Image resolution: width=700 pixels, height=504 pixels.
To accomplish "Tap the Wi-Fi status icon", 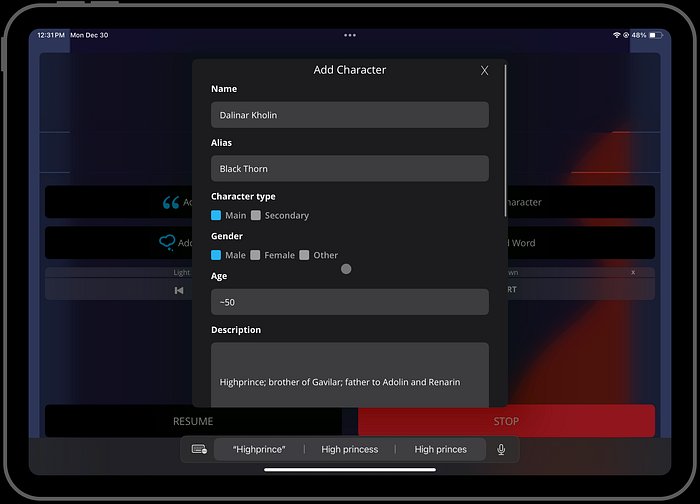I will (x=617, y=35).
